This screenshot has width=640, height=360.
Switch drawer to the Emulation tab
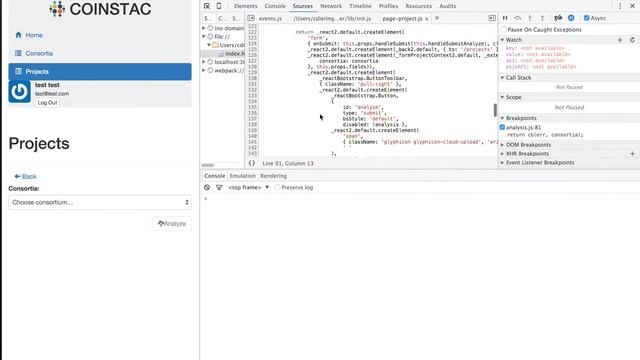pyautogui.click(x=242, y=176)
